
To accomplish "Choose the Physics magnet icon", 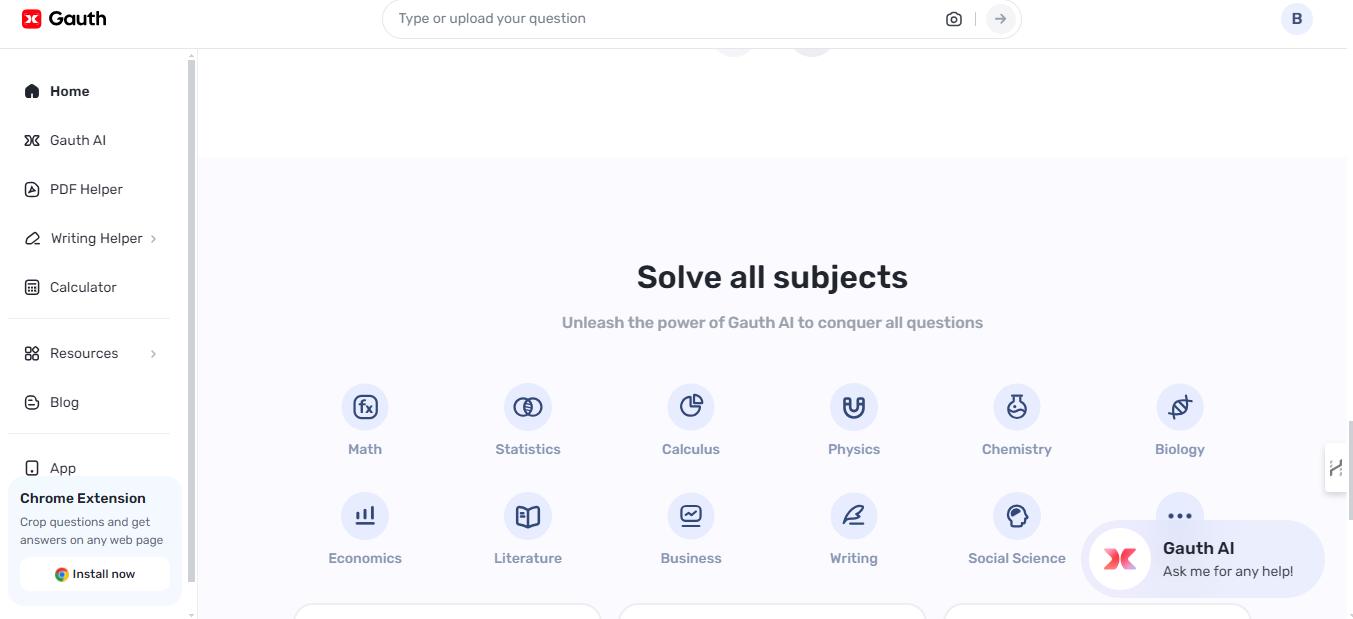I will point(854,407).
